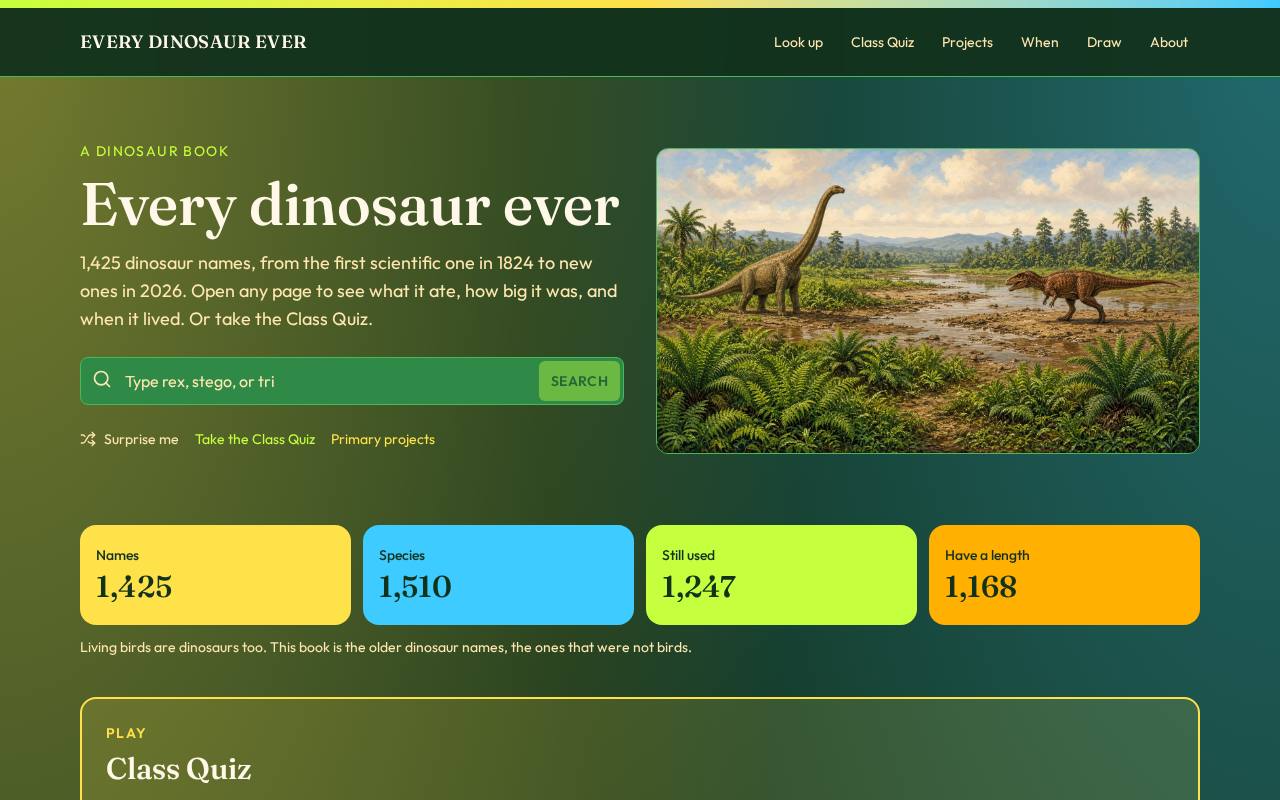
Task: Select the yellow Names 1,425 card
Action: (x=215, y=575)
